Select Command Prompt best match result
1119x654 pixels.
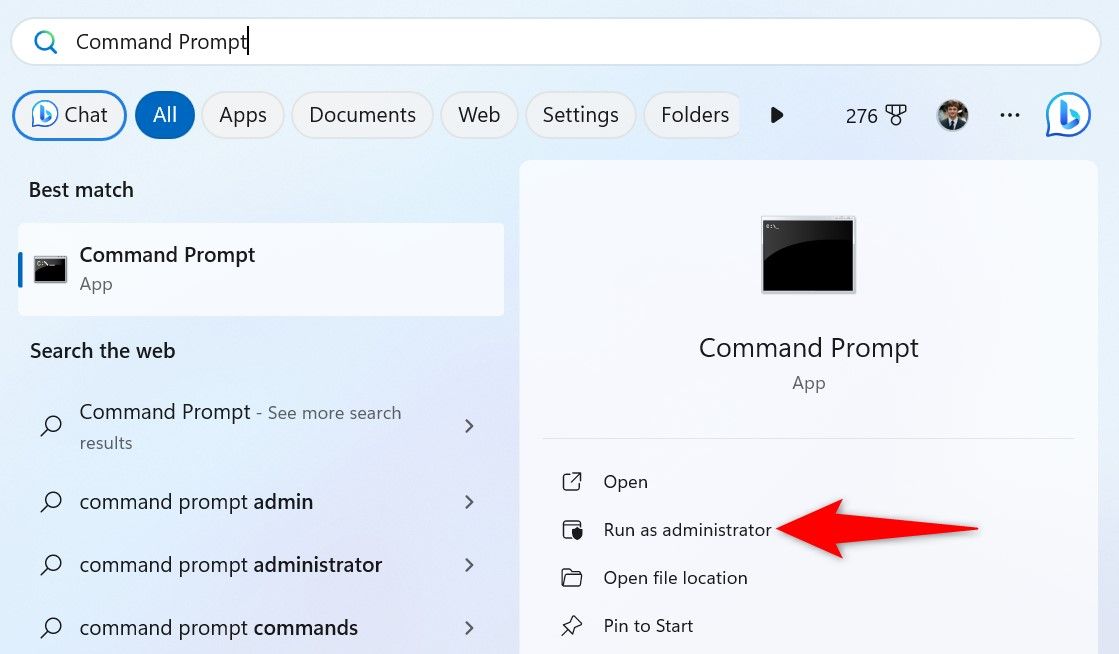point(260,269)
